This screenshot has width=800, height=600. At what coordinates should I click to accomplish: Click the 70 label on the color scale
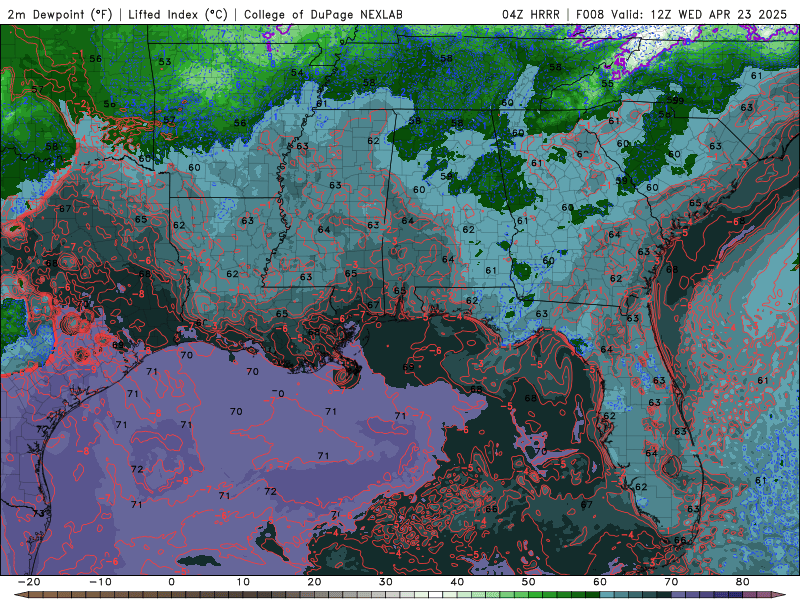[x=671, y=582]
